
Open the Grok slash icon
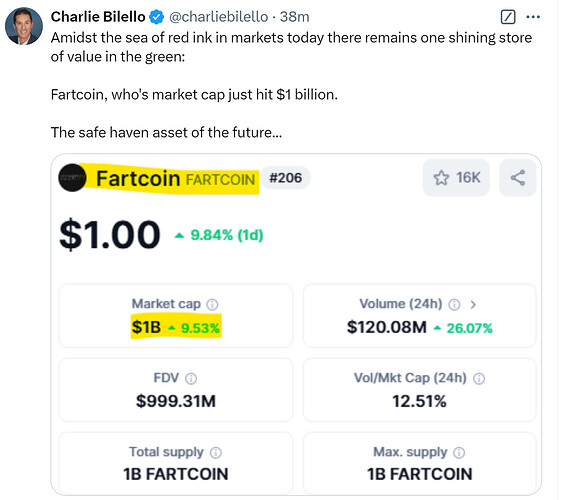pos(508,17)
